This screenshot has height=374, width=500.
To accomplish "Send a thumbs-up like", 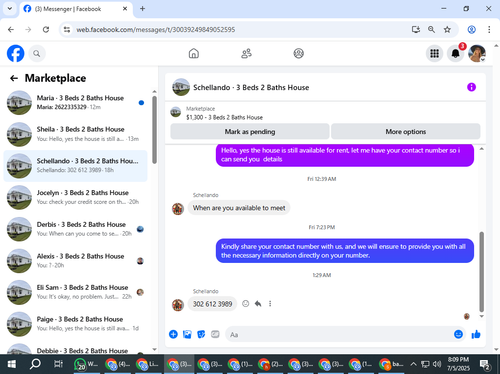I will point(476,334).
